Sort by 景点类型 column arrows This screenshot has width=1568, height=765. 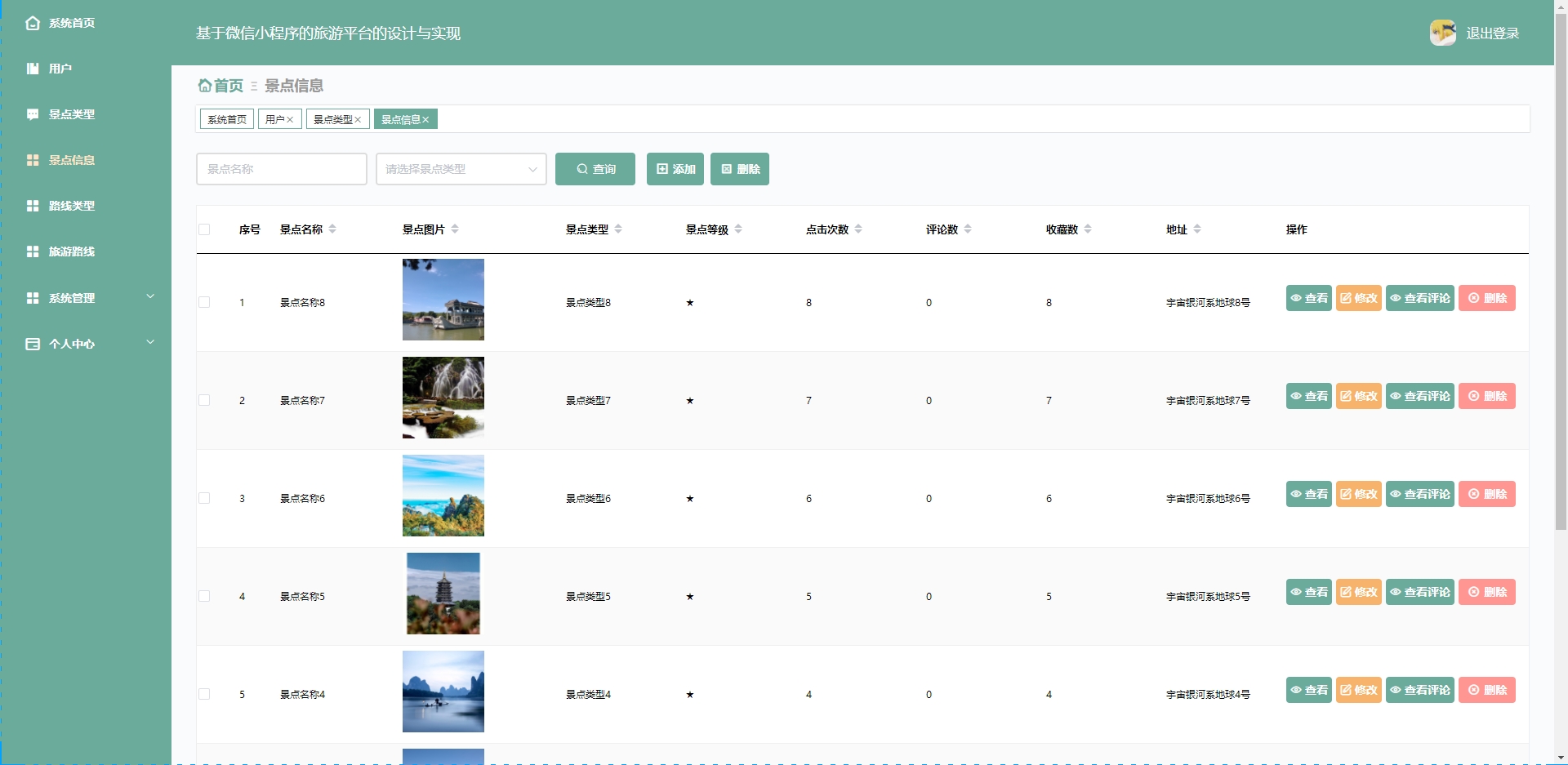[618, 229]
